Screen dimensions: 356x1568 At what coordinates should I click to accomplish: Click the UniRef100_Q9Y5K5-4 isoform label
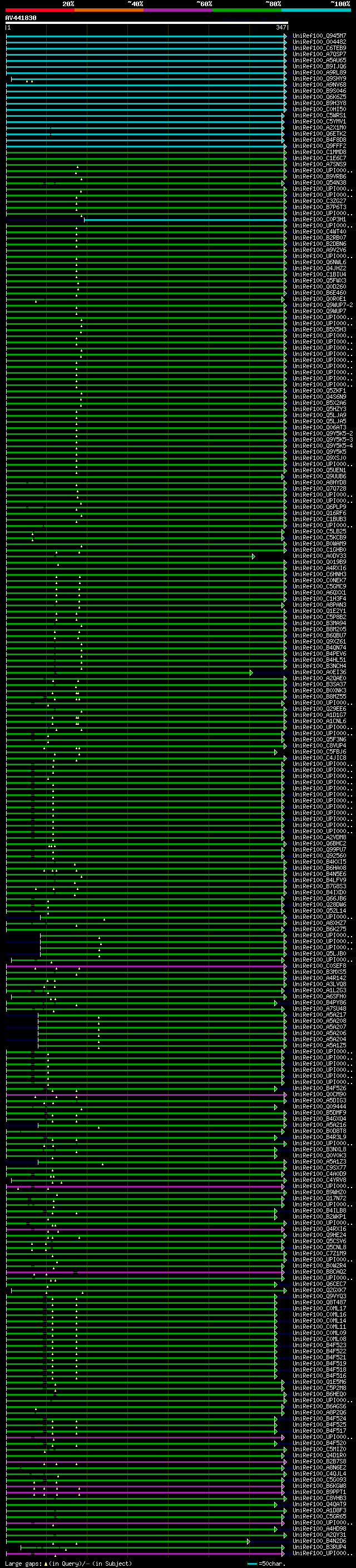pos(323,446)
